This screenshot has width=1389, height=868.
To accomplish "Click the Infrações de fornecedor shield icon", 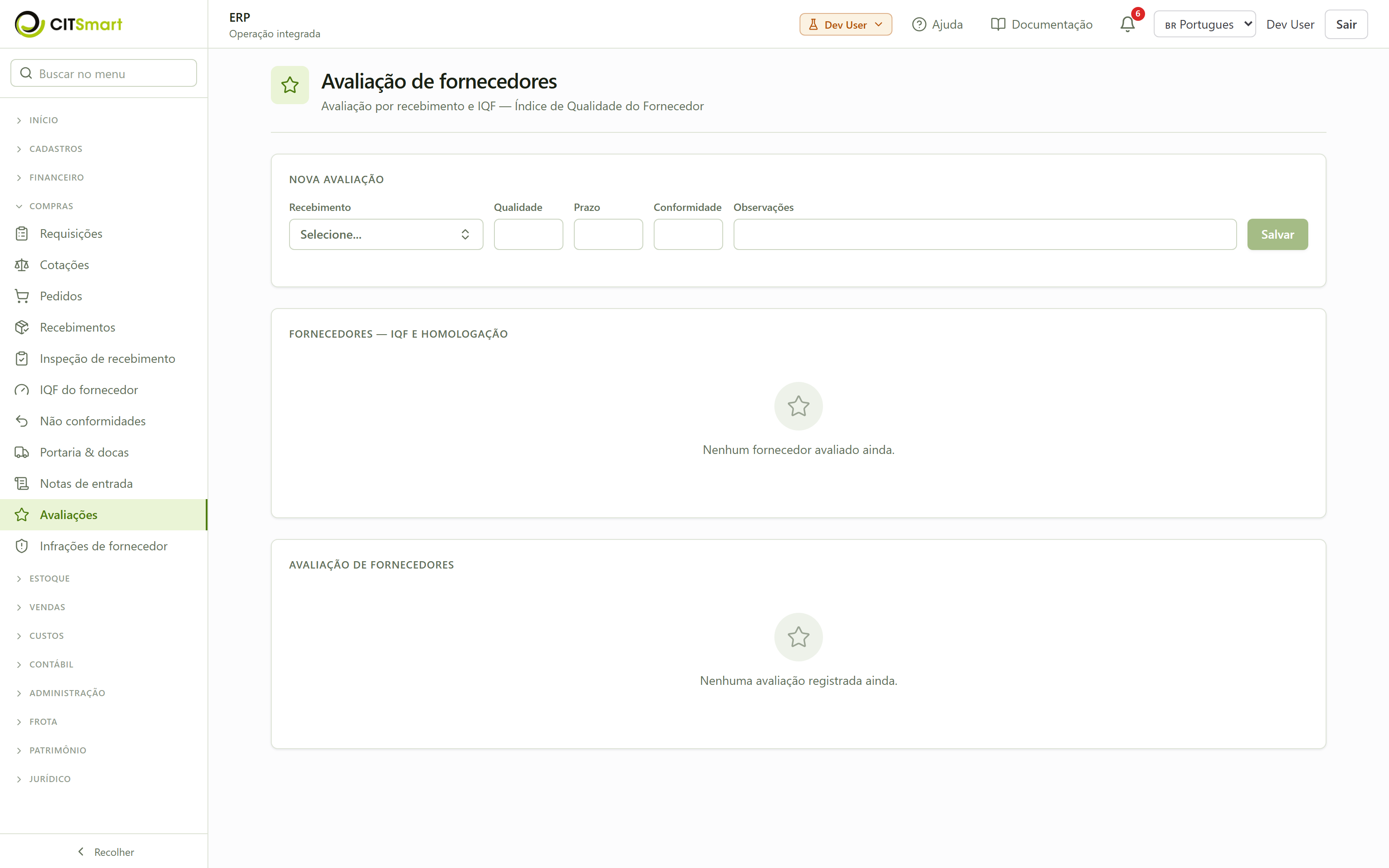I will pyautogui.click(x=22, y=546).
